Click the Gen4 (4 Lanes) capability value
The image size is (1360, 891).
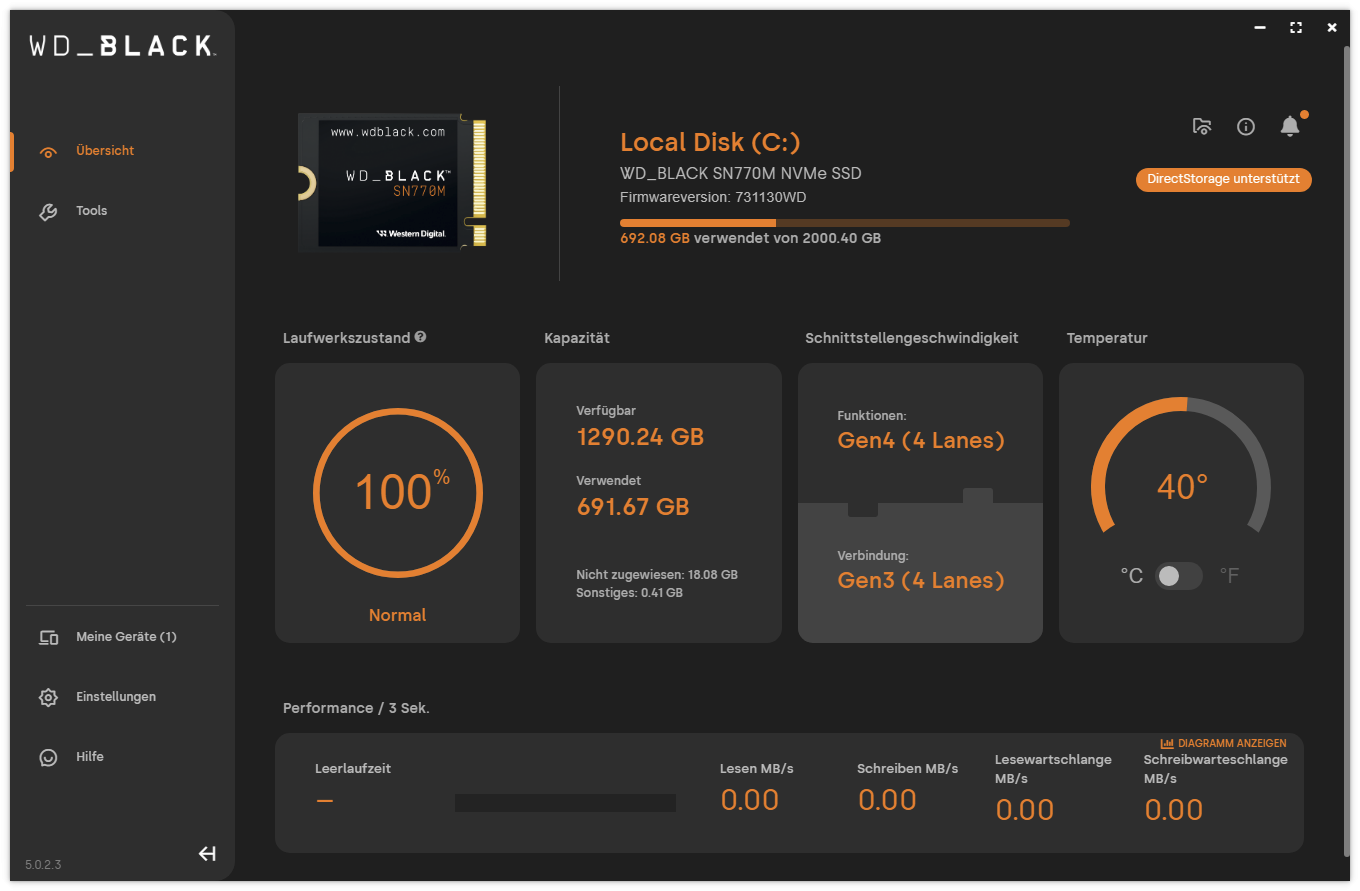[921, 441]
